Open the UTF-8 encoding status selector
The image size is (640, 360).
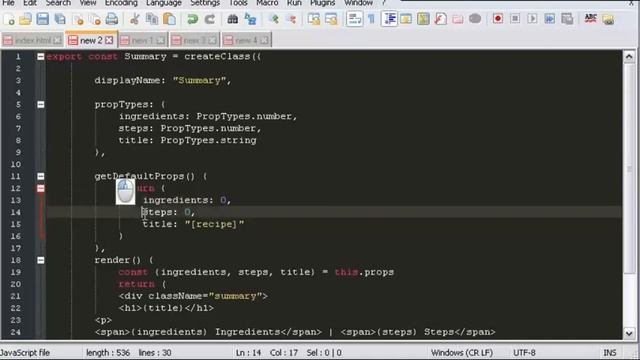coord(524,353)
